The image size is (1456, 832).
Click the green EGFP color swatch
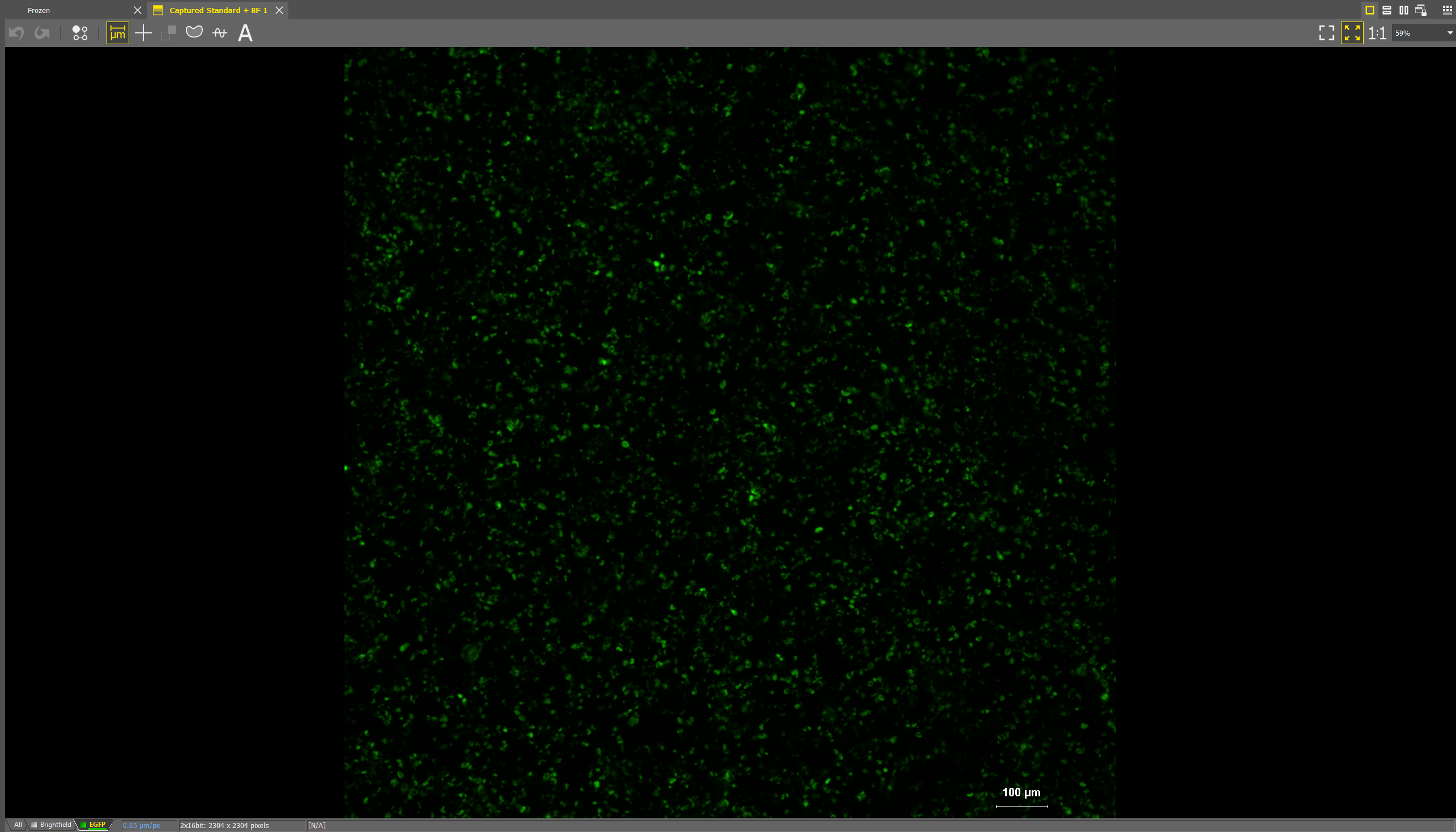coord(83,825)
